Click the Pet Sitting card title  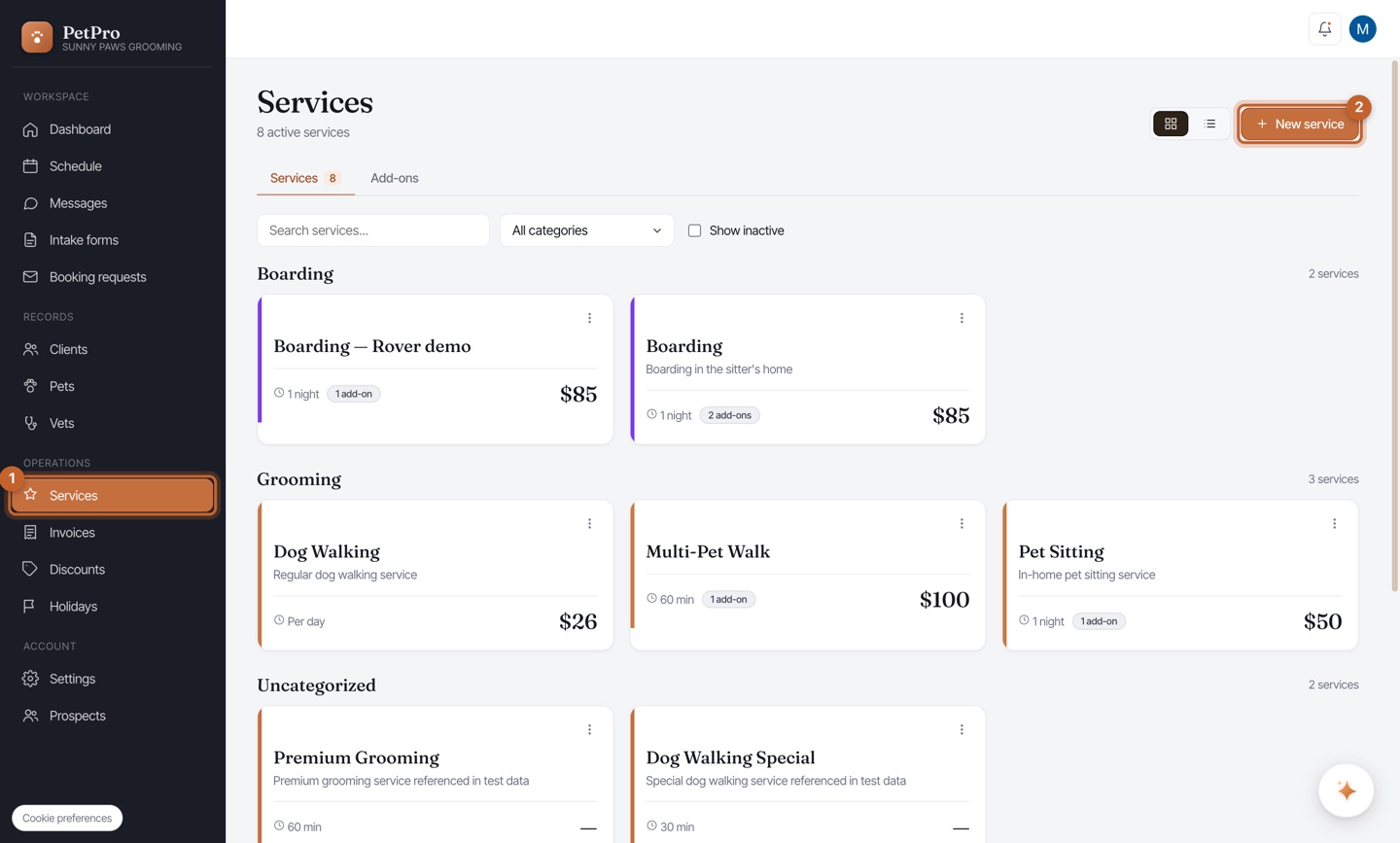pos(1061,551)
